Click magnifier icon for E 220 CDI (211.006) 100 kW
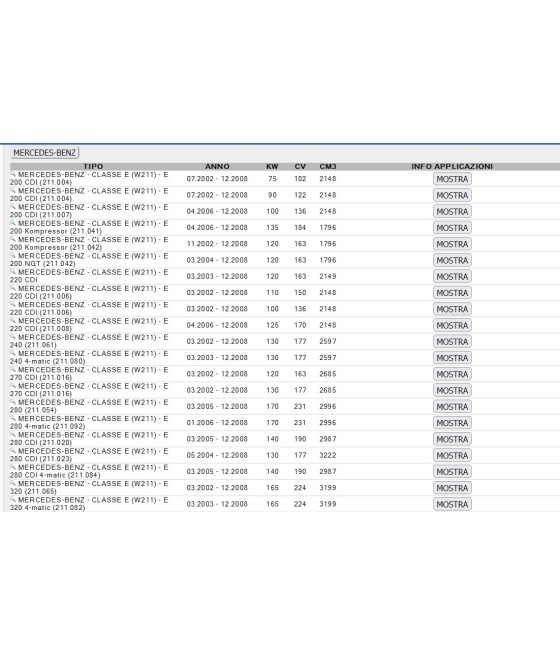 (13, 304)
